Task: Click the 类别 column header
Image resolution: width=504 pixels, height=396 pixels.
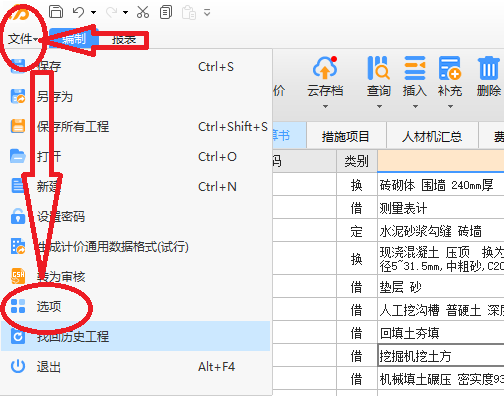Action: tap(357, 161)
